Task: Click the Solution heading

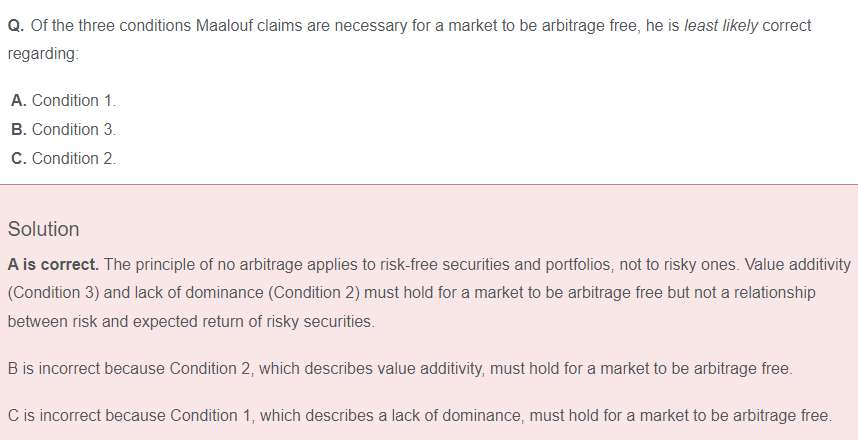Action: point(43,229)
